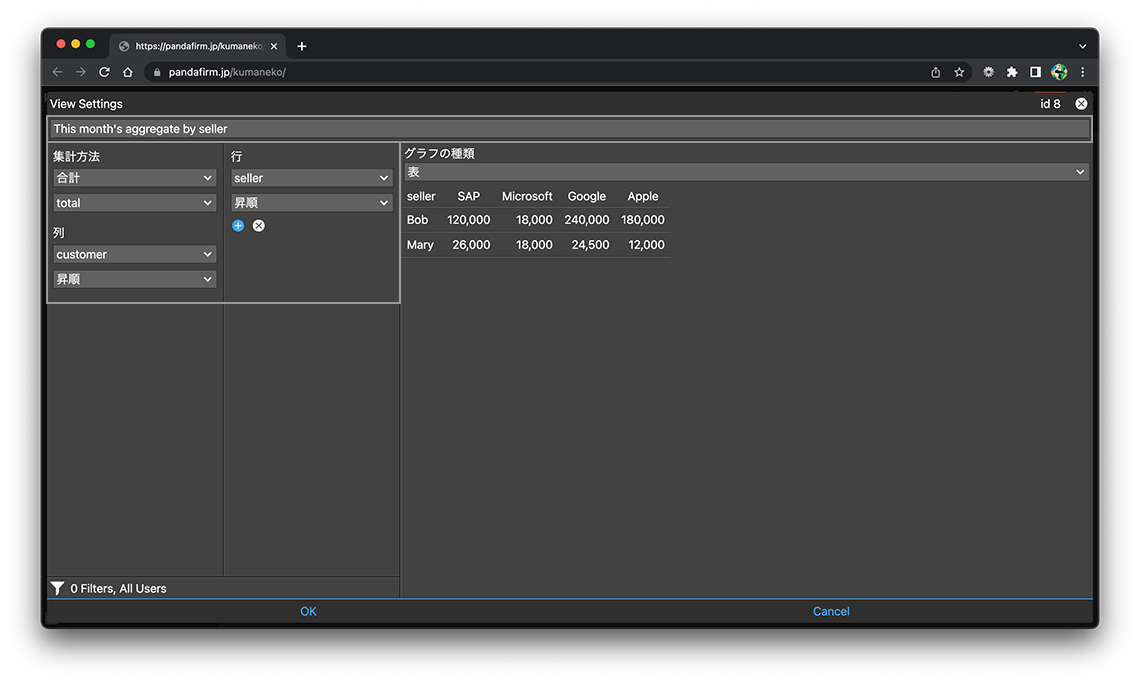Open the 合計 aggregation method dropdown
This screenshot has height=683, width=1140.
coord(135,178)
